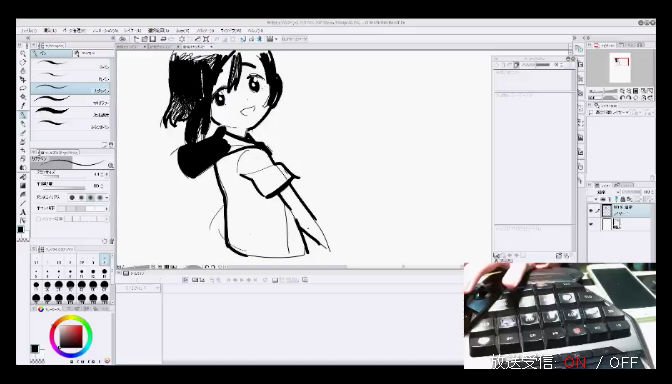Open the Edit menu

click(50, 30)
